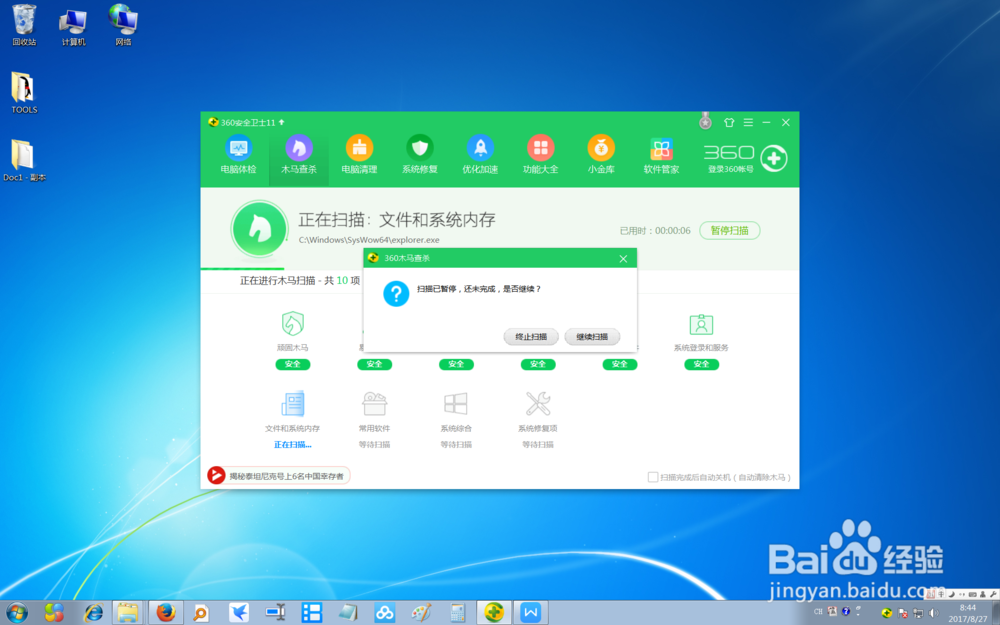Screen dimensions: 1000x625
Task: Open the Windows Start menu
Action: [x=17, y=613]
